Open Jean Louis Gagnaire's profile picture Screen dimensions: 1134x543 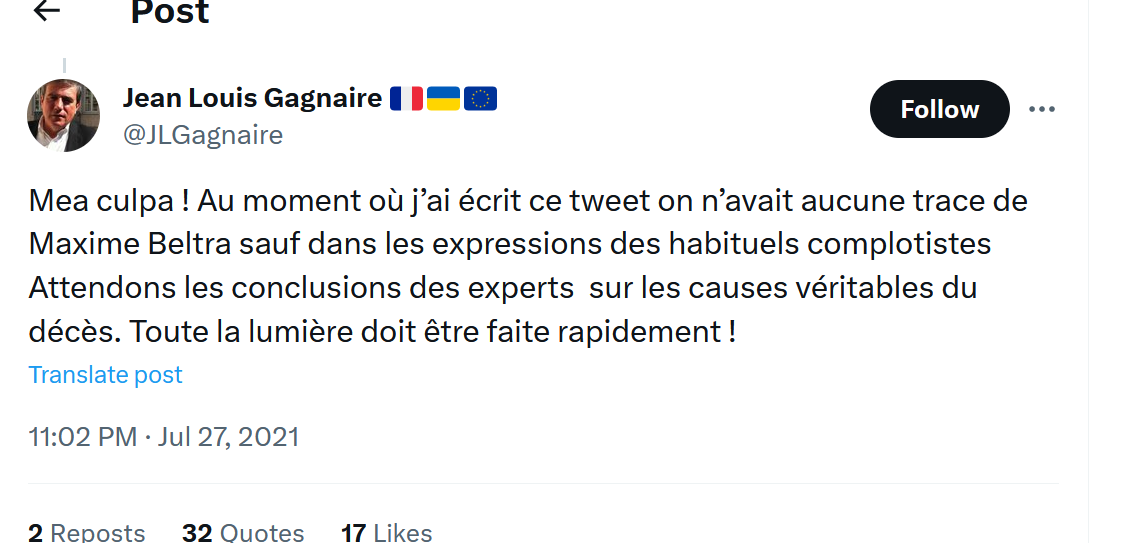pyautogui.click(x=64, y=115)
